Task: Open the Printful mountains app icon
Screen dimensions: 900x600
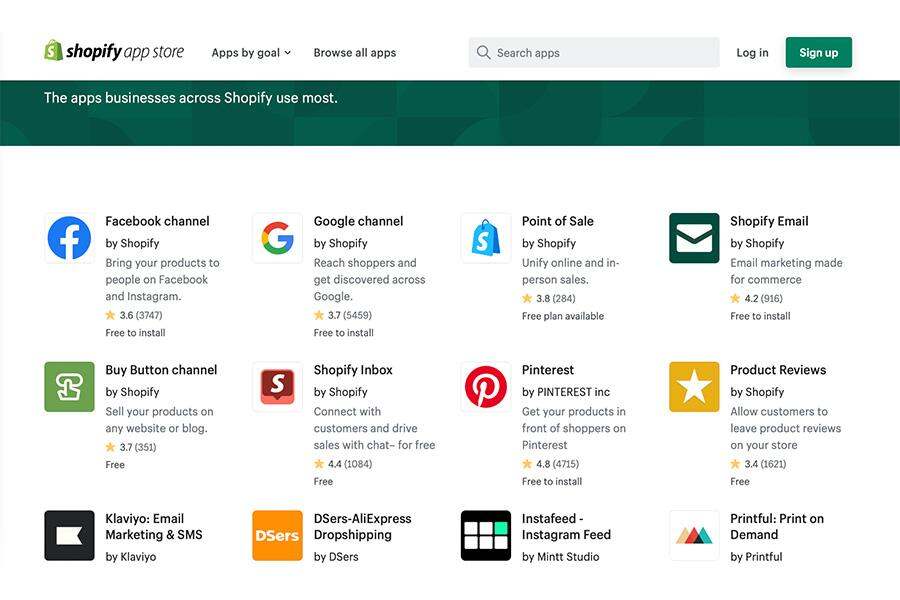Action: pyautogui.click(x=694, y=535)
